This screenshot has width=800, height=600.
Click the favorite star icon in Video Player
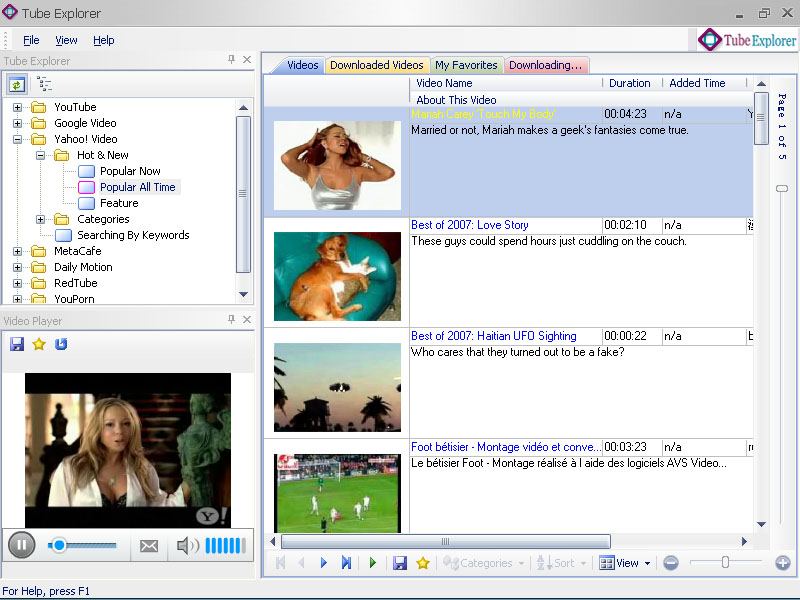coord(39,344)
